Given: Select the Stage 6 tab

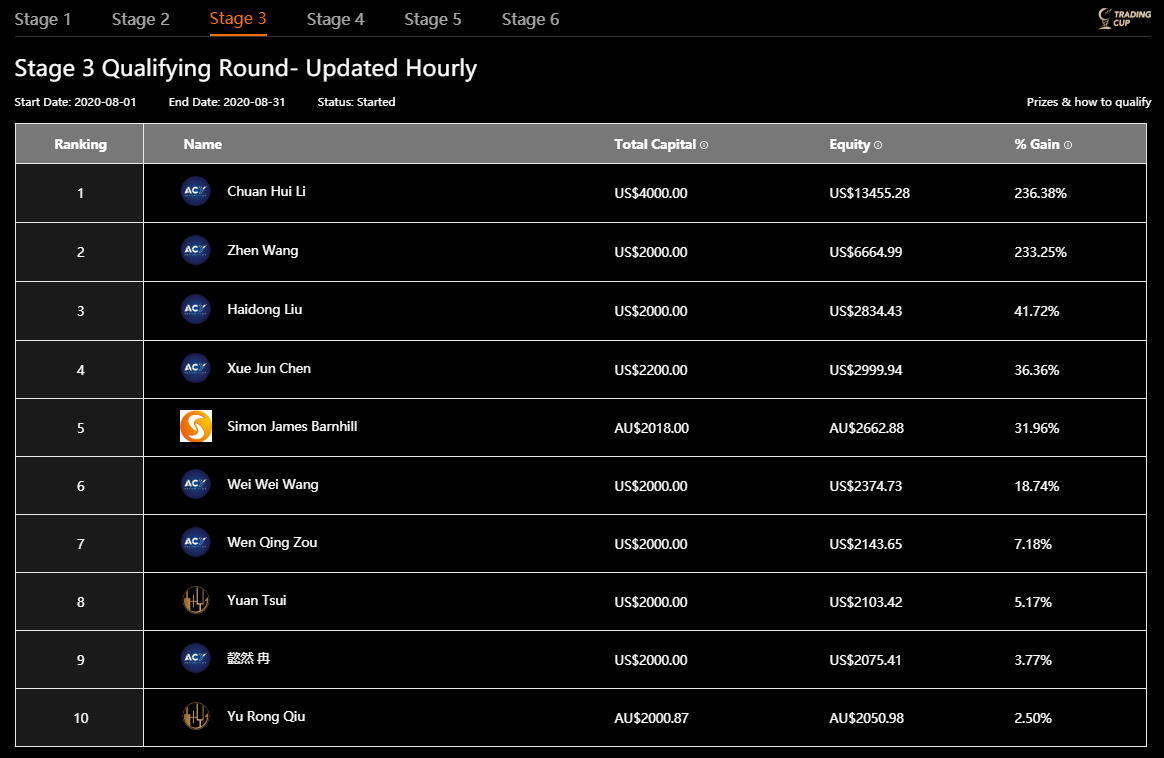Looking at the screenshot, I should (530, 18).
